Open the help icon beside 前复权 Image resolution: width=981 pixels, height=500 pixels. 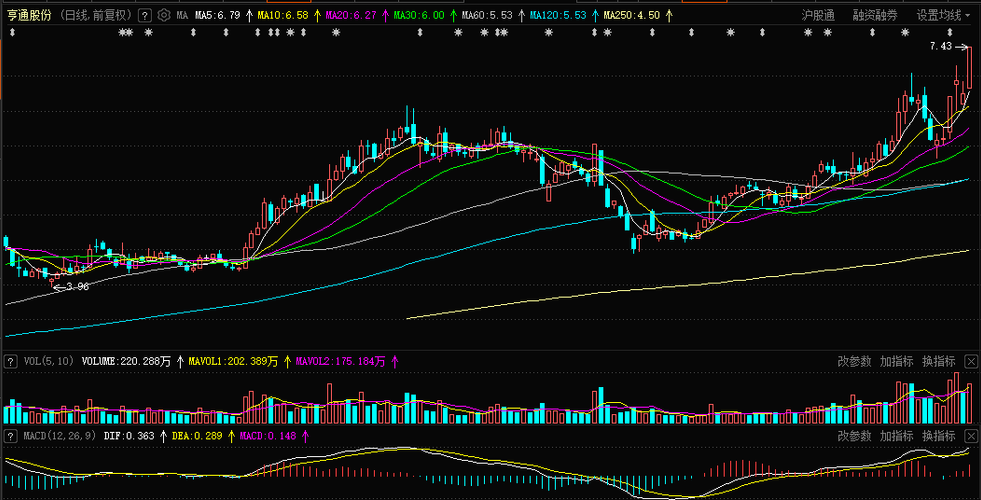[x=145, y=15]
